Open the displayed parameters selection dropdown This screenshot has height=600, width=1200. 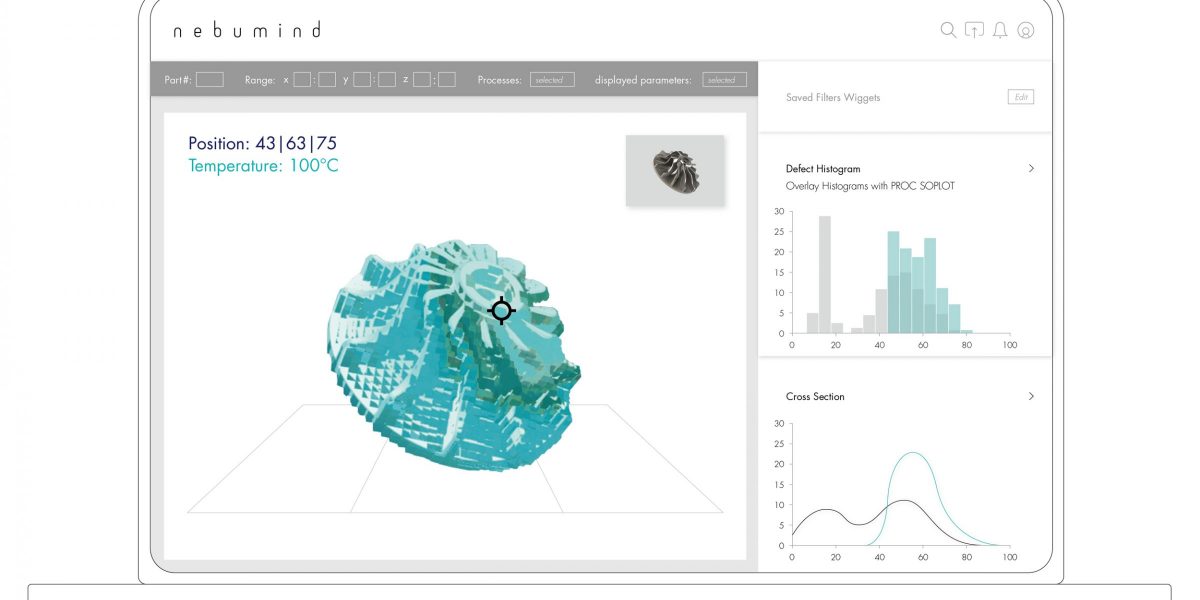[723, 79]
